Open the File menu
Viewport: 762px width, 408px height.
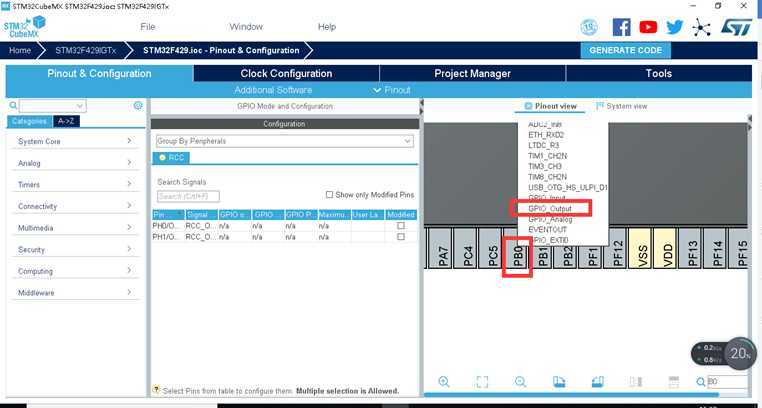(148, 27)
